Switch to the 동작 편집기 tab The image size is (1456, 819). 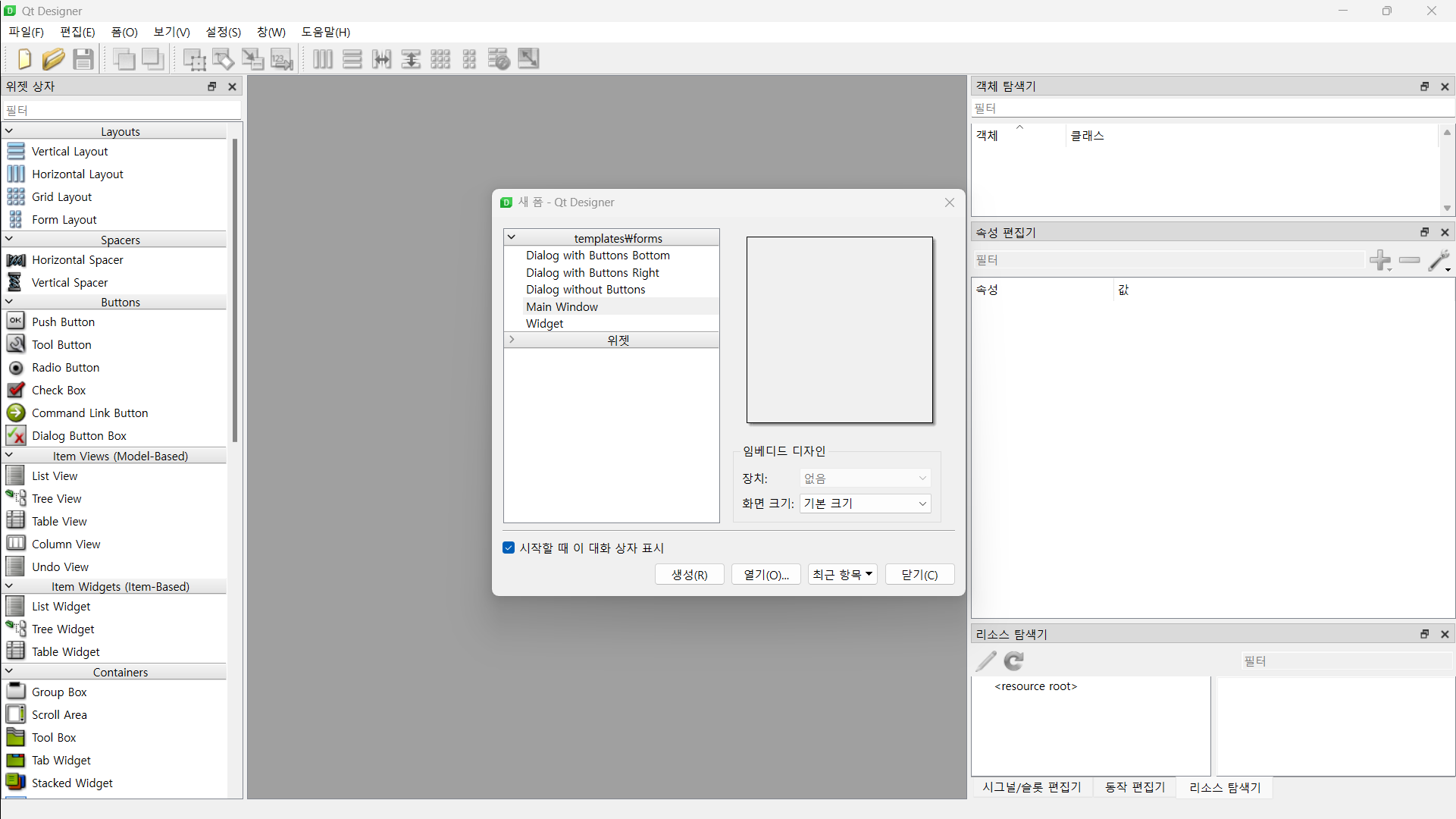1135,787
